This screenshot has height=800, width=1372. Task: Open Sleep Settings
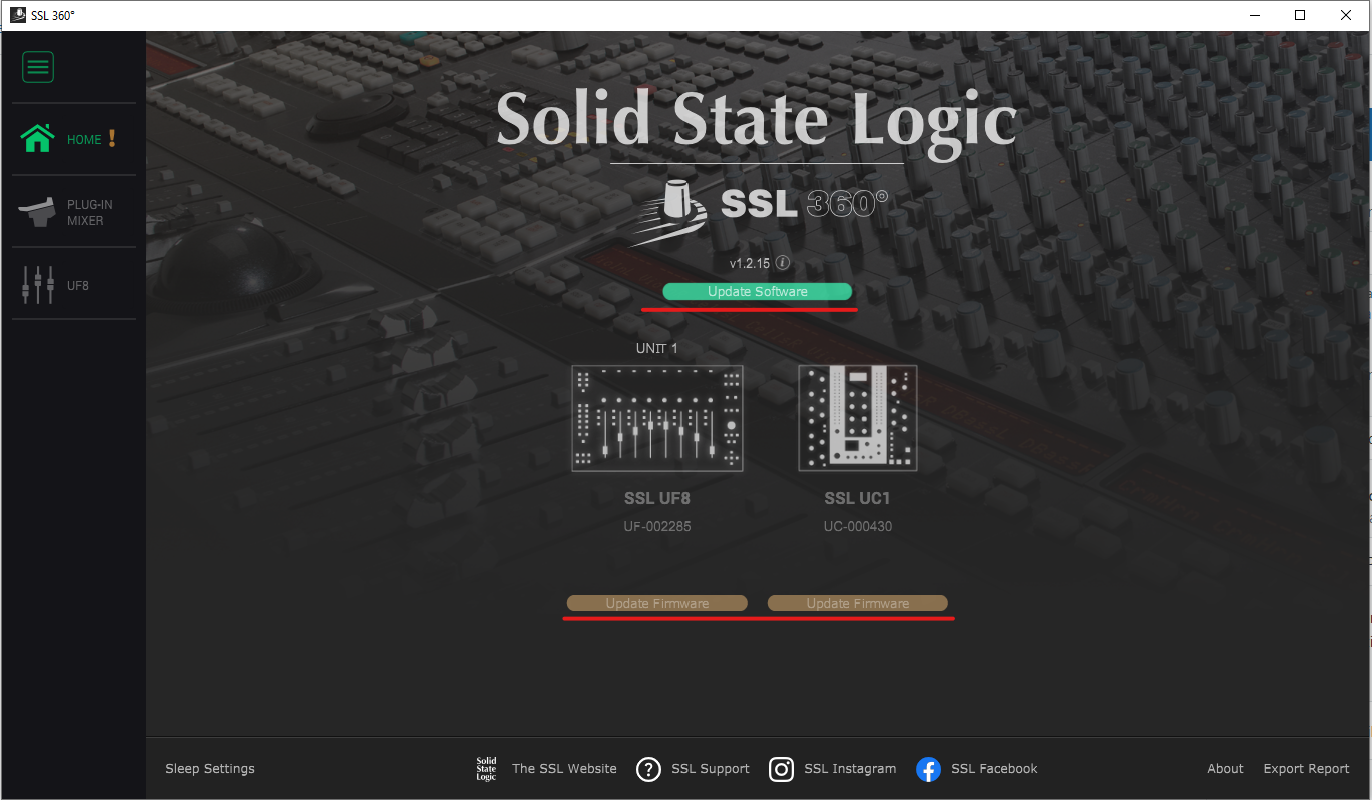pos(210,768)
